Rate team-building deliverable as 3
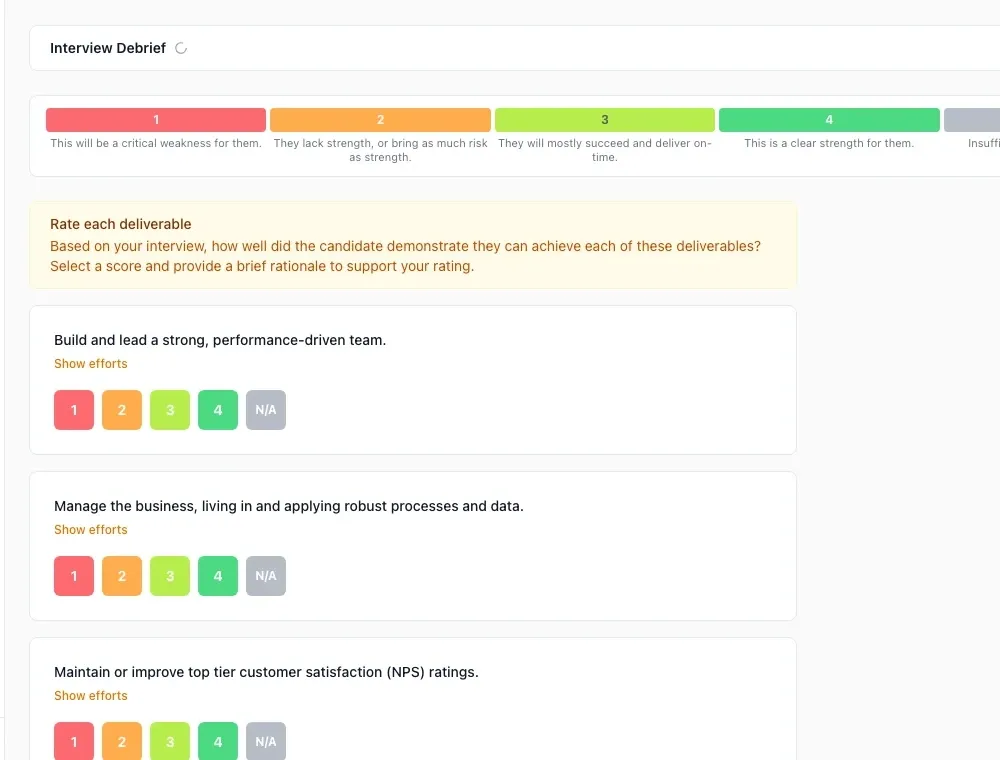1000x760 pixels. [x=170, y=410]
